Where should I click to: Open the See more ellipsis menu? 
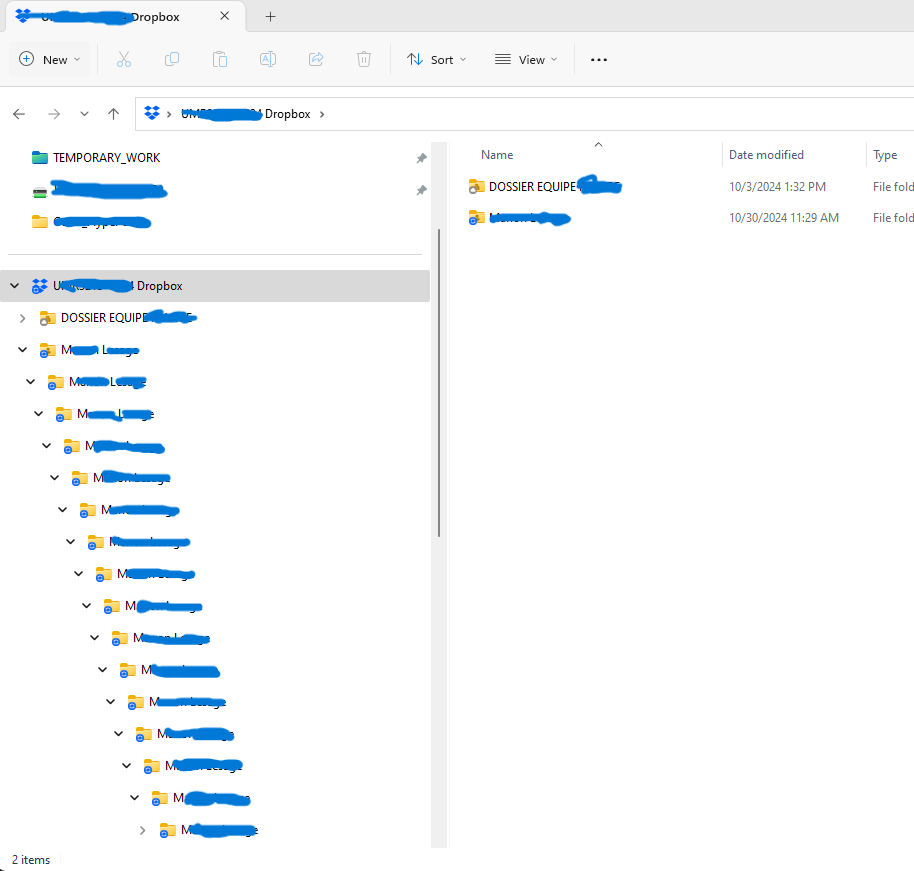pyautogui.click(x=598, y=59)
